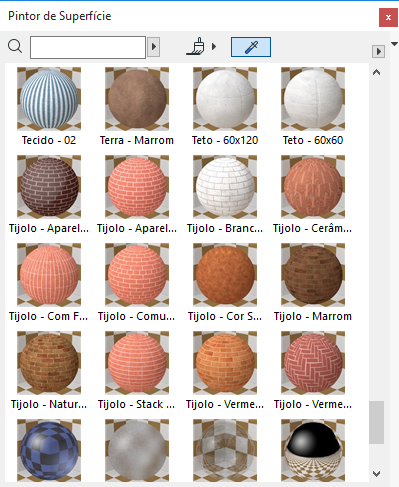Click the Tecido - 02 label text

point(49,140)
